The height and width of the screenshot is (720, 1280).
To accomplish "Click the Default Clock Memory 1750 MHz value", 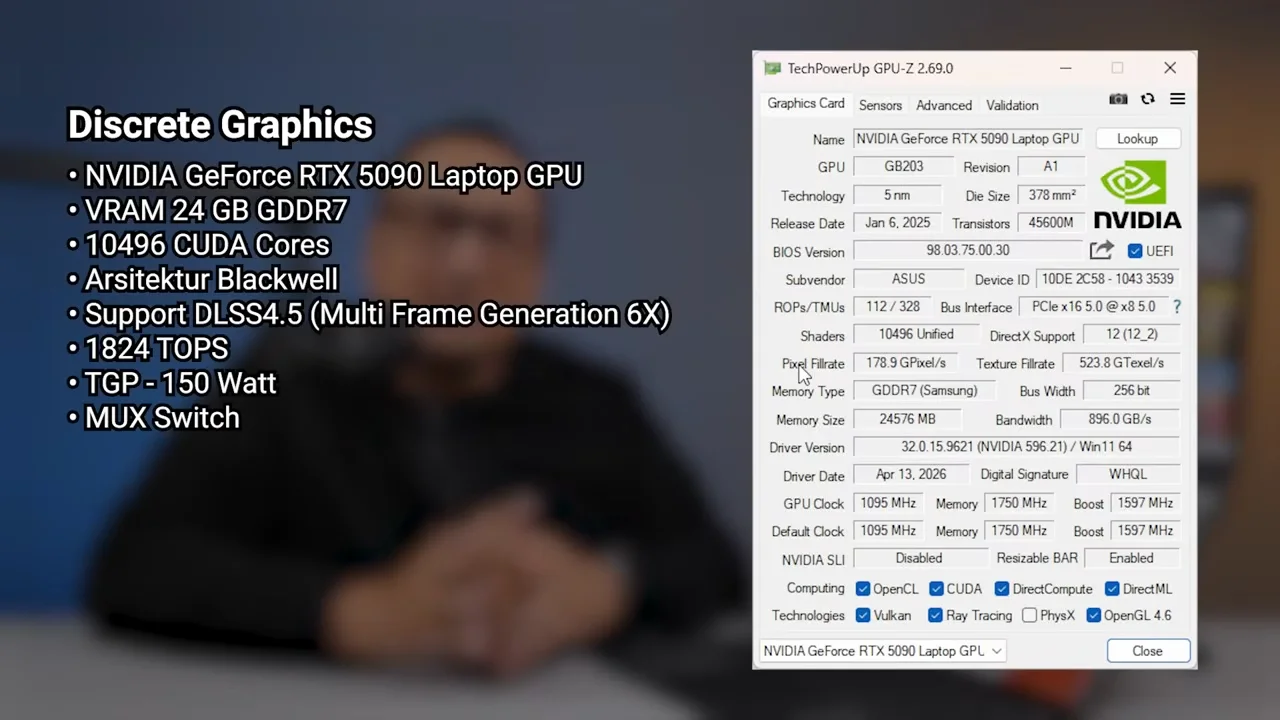I will (x=1019, y=531).
